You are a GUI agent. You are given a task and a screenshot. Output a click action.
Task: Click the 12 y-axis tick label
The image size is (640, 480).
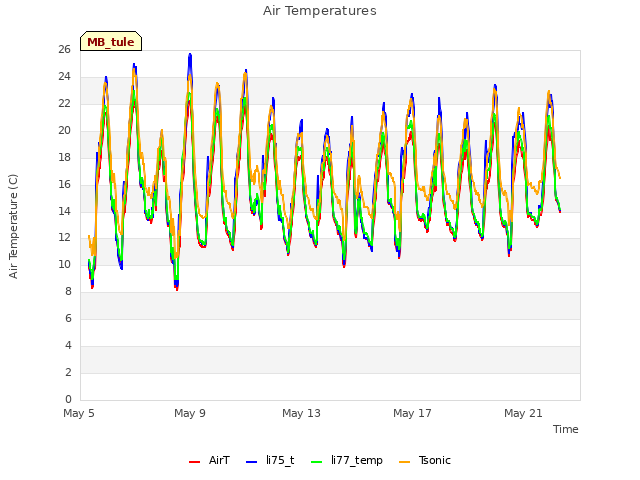pyautogui.click(x=64, y=237)
